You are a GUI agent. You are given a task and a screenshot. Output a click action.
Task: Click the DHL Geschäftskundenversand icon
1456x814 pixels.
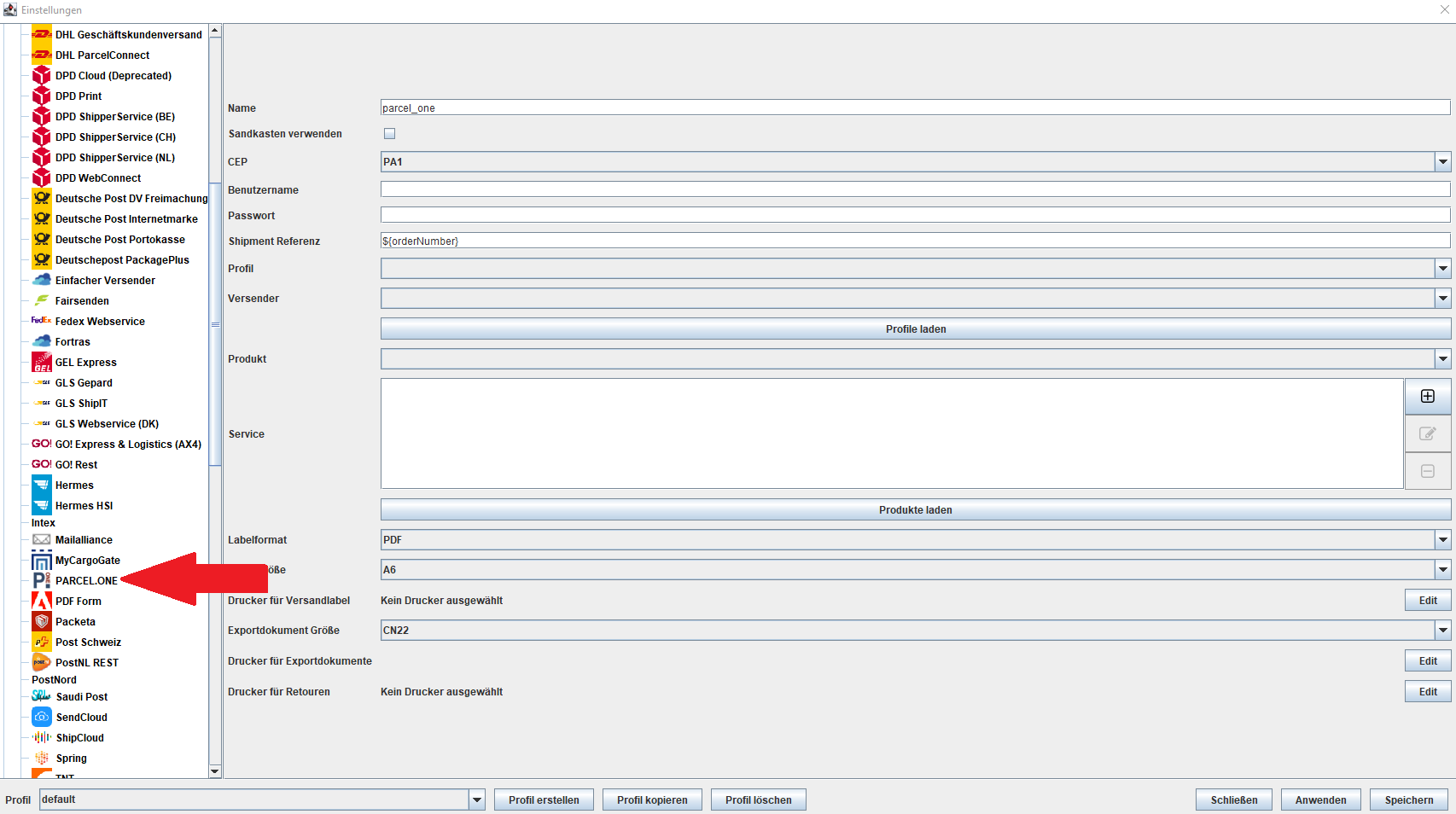(x=42, y=34)
